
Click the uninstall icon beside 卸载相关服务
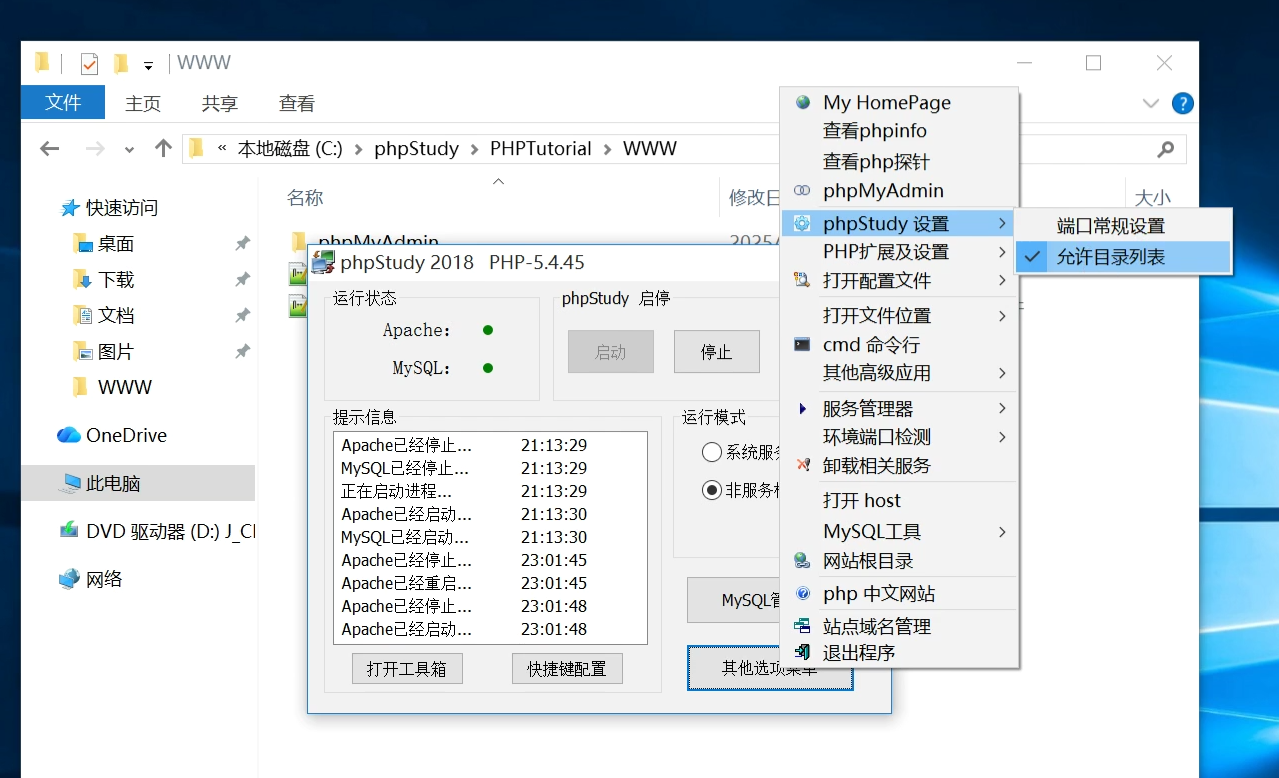point(802,465)
